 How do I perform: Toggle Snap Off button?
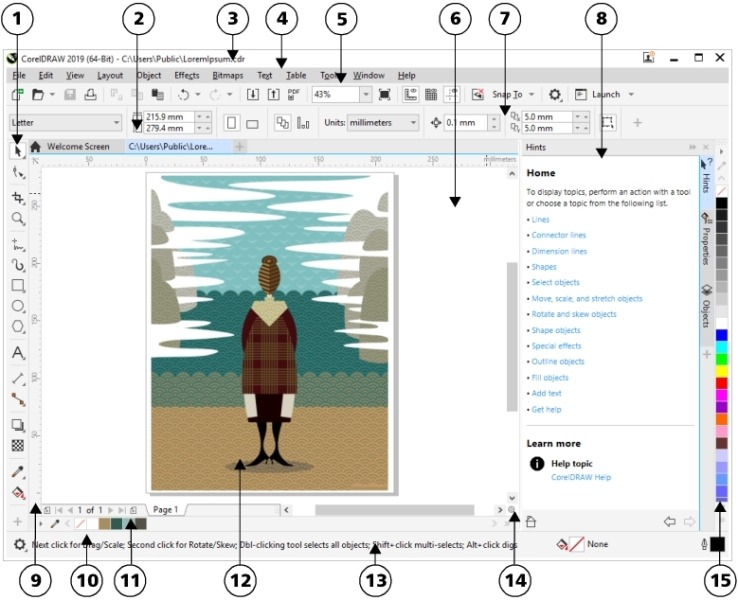(478, 95)
